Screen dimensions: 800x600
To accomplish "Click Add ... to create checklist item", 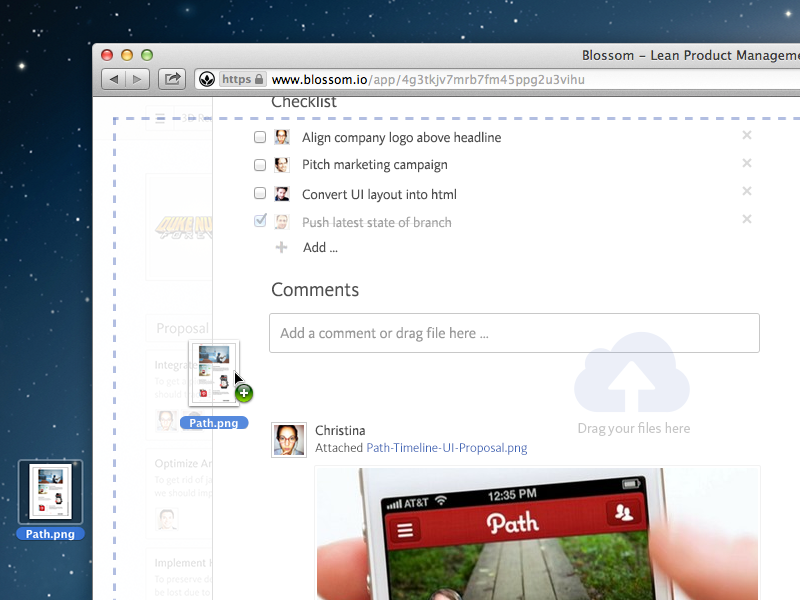I will 320,247.
